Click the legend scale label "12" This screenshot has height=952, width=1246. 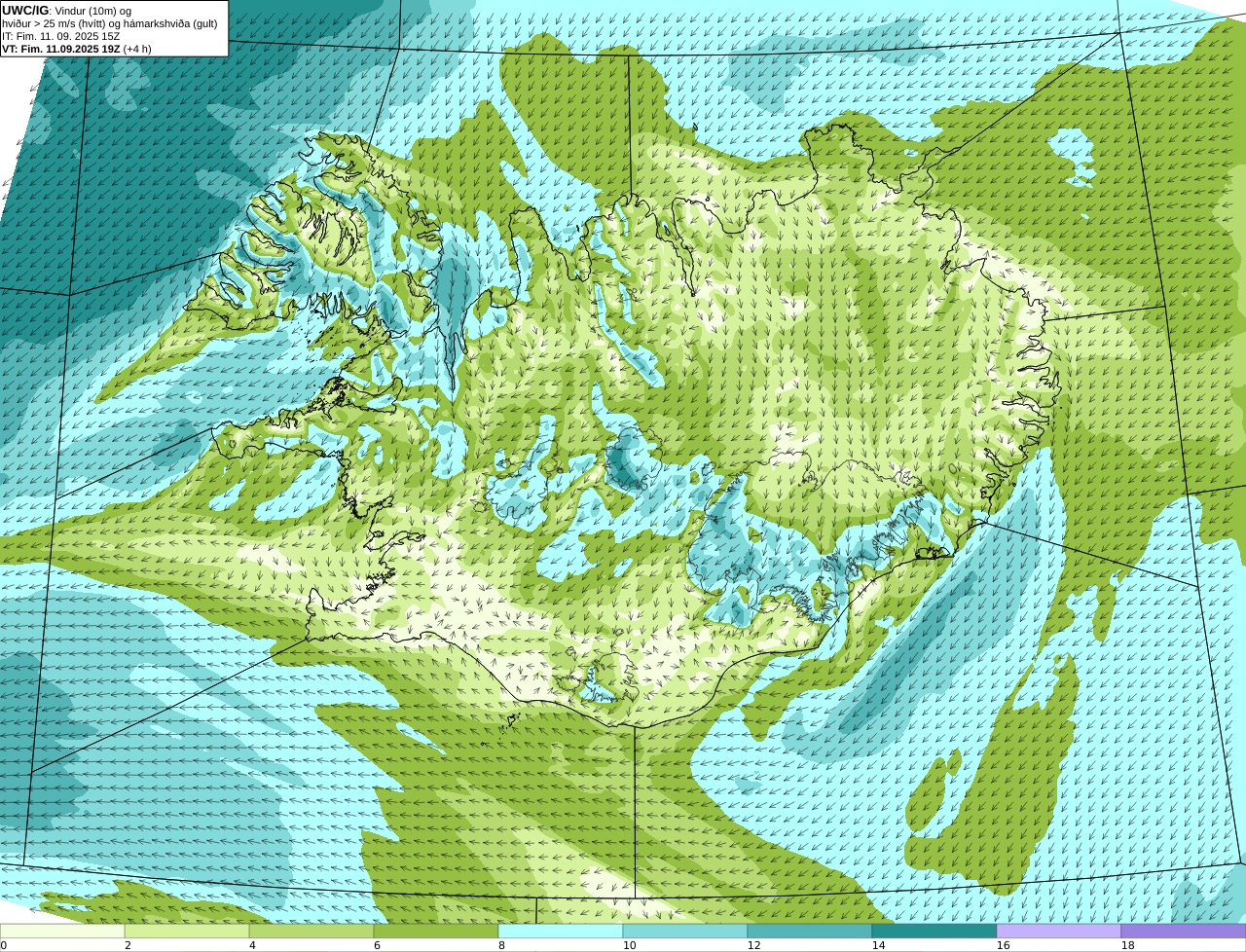(x=753, y=945)
